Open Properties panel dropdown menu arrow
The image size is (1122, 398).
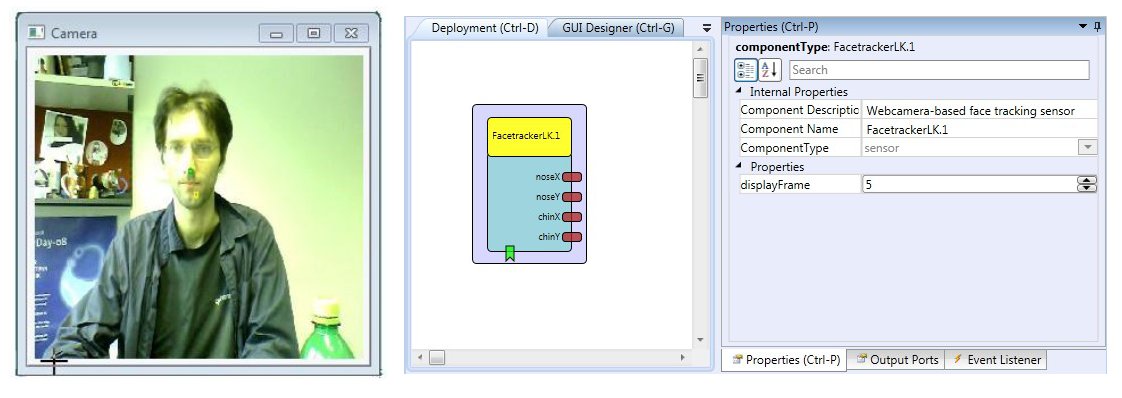click(x=1083, y=26)
